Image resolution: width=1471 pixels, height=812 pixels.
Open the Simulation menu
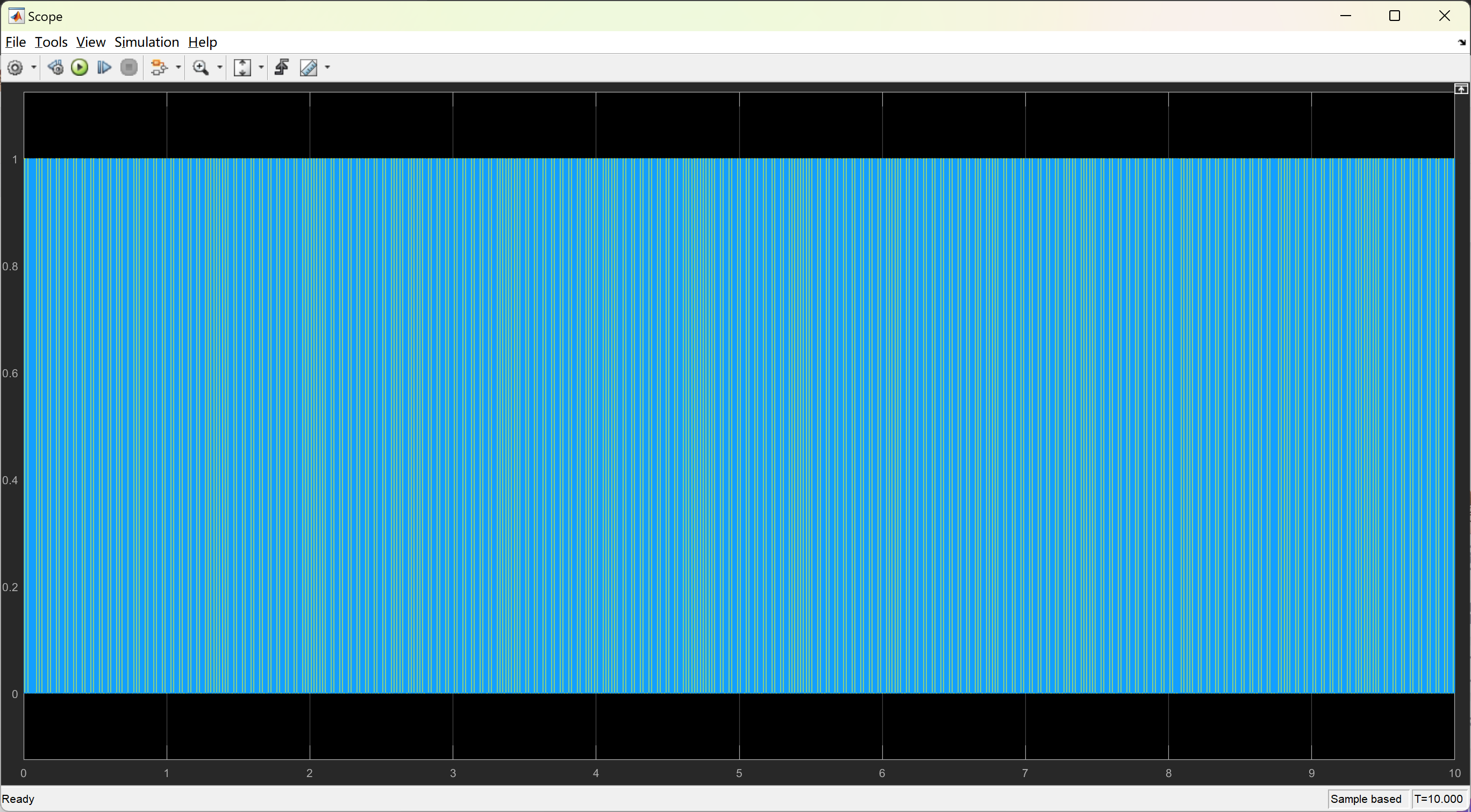147,42
